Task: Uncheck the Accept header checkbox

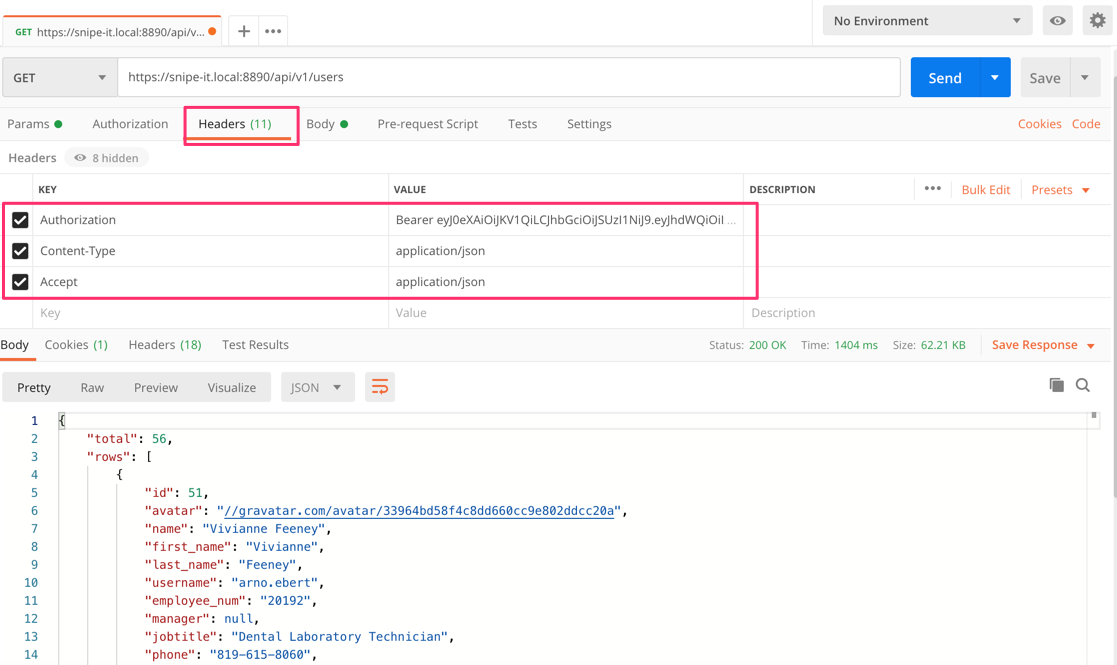Action: [20, 282]
